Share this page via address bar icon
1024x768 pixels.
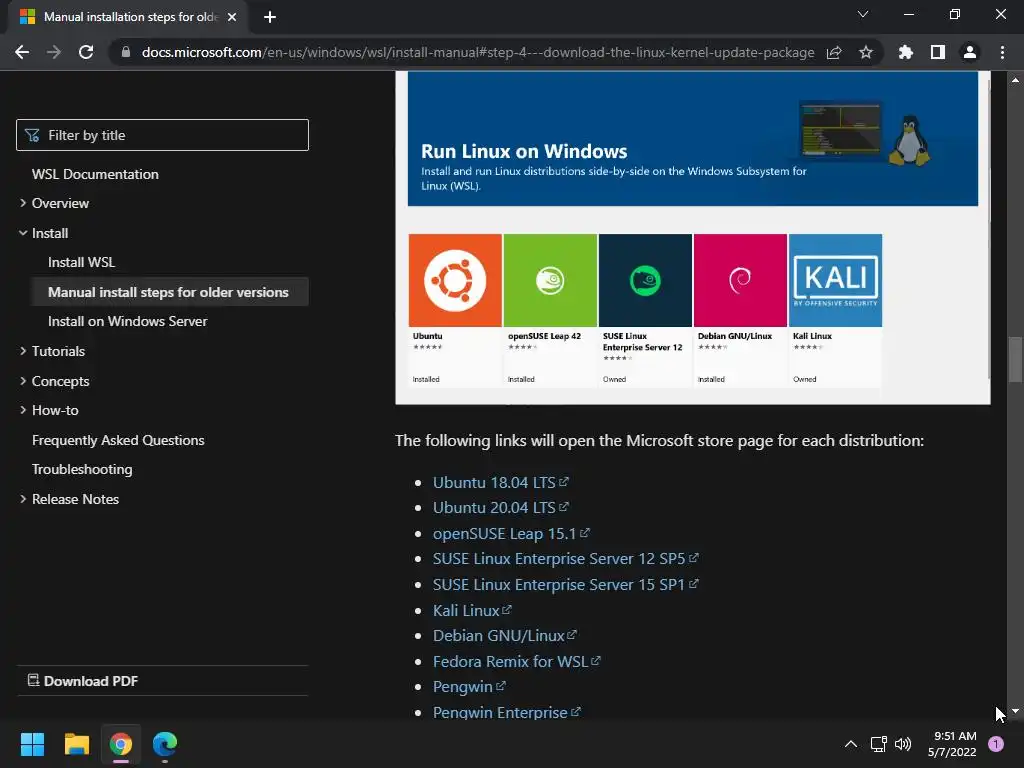(834, 52)
